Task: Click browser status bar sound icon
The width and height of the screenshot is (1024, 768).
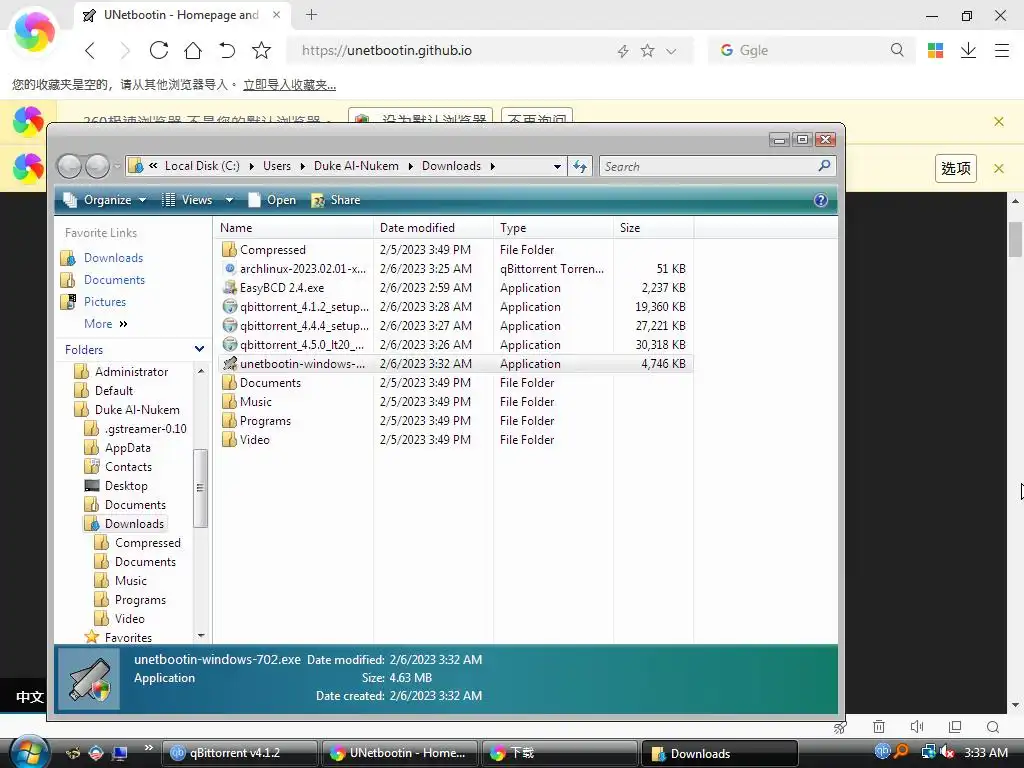Action: point(916,727)
